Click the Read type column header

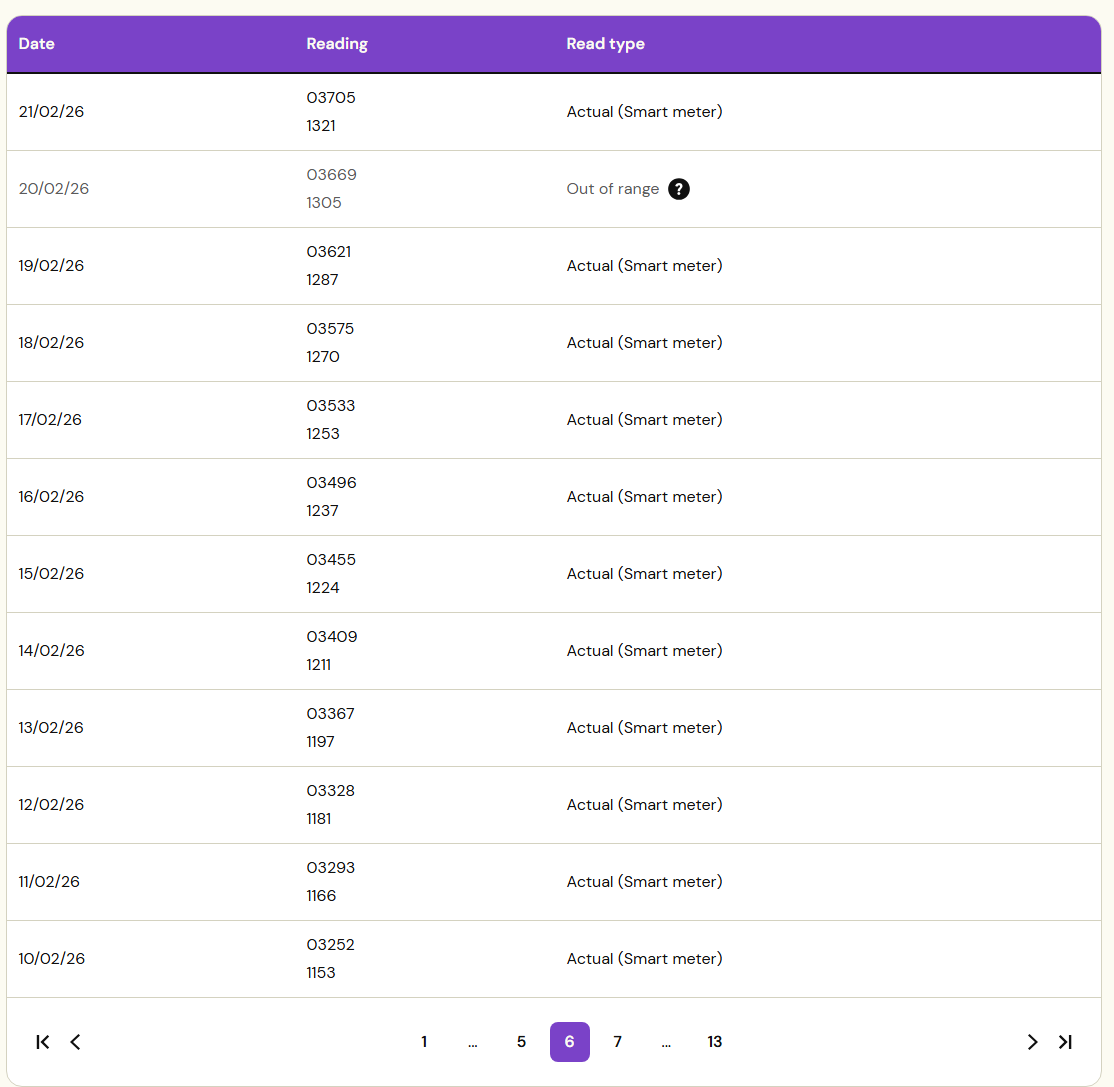tap(605, 44)
